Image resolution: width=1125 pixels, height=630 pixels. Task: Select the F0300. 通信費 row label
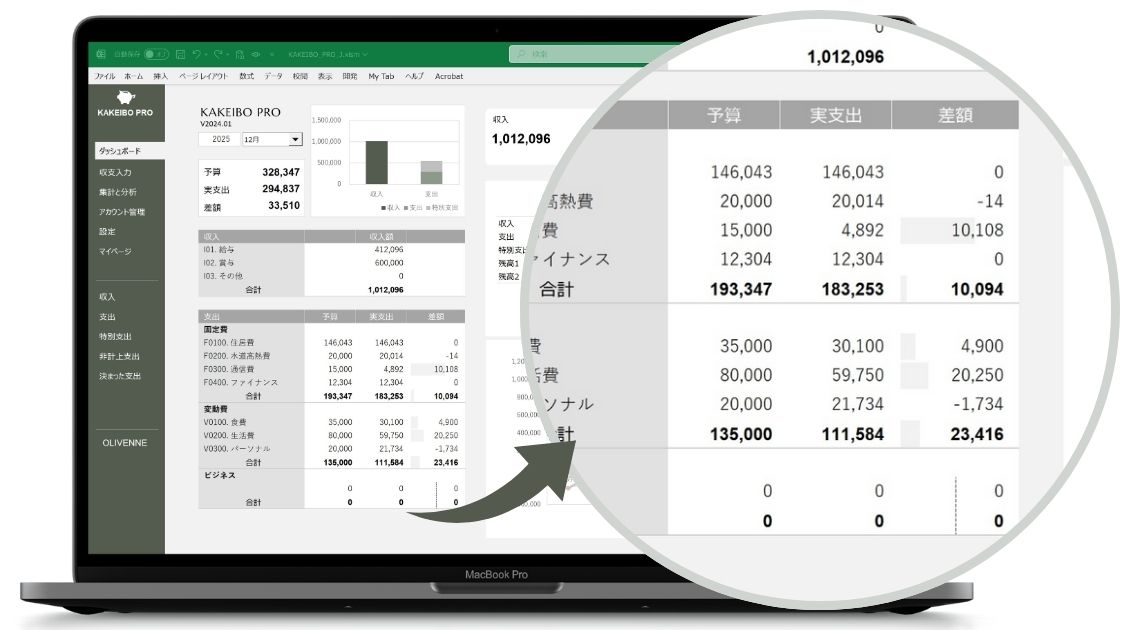click(x=229, y=370)
